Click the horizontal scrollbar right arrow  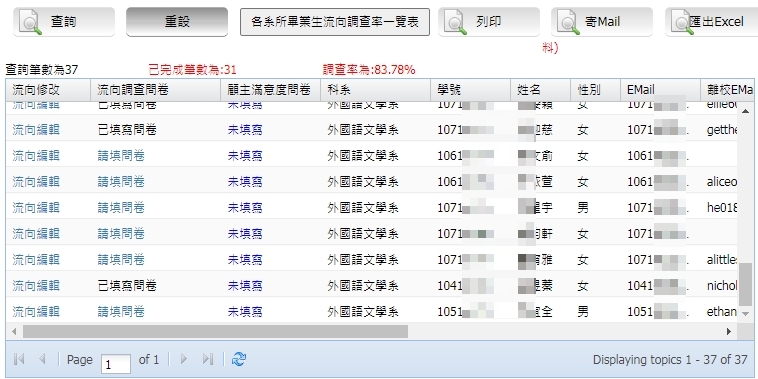729,332
